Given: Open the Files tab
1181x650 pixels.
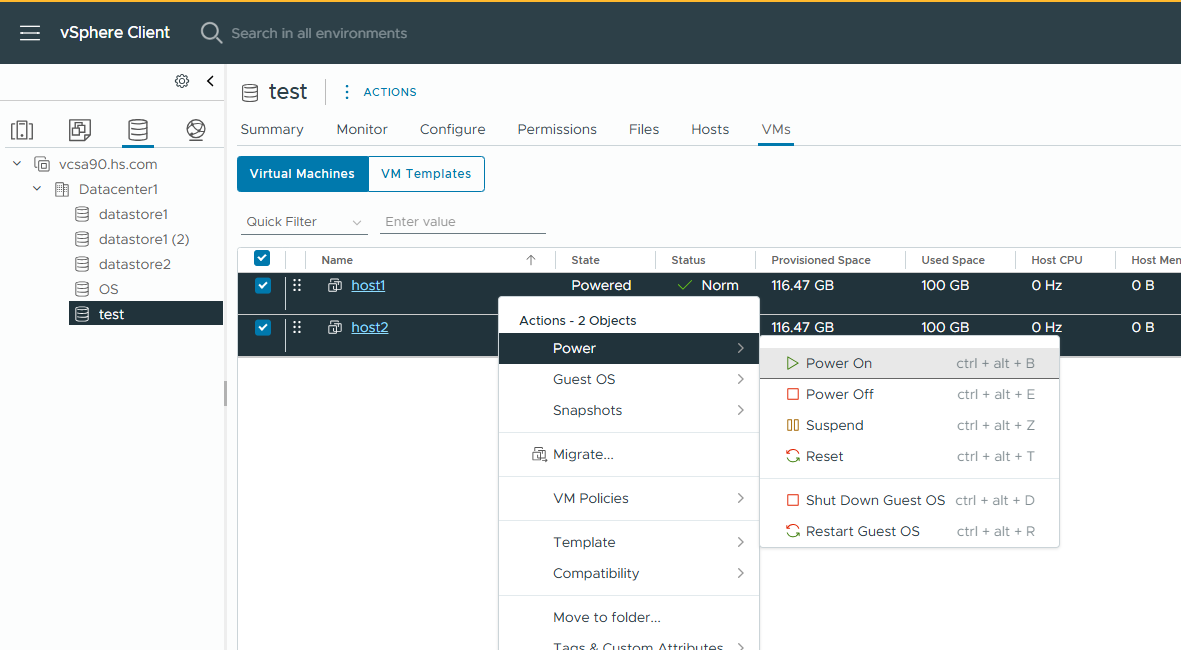Looking at the screenshot, I should click(x=644, y=130).
